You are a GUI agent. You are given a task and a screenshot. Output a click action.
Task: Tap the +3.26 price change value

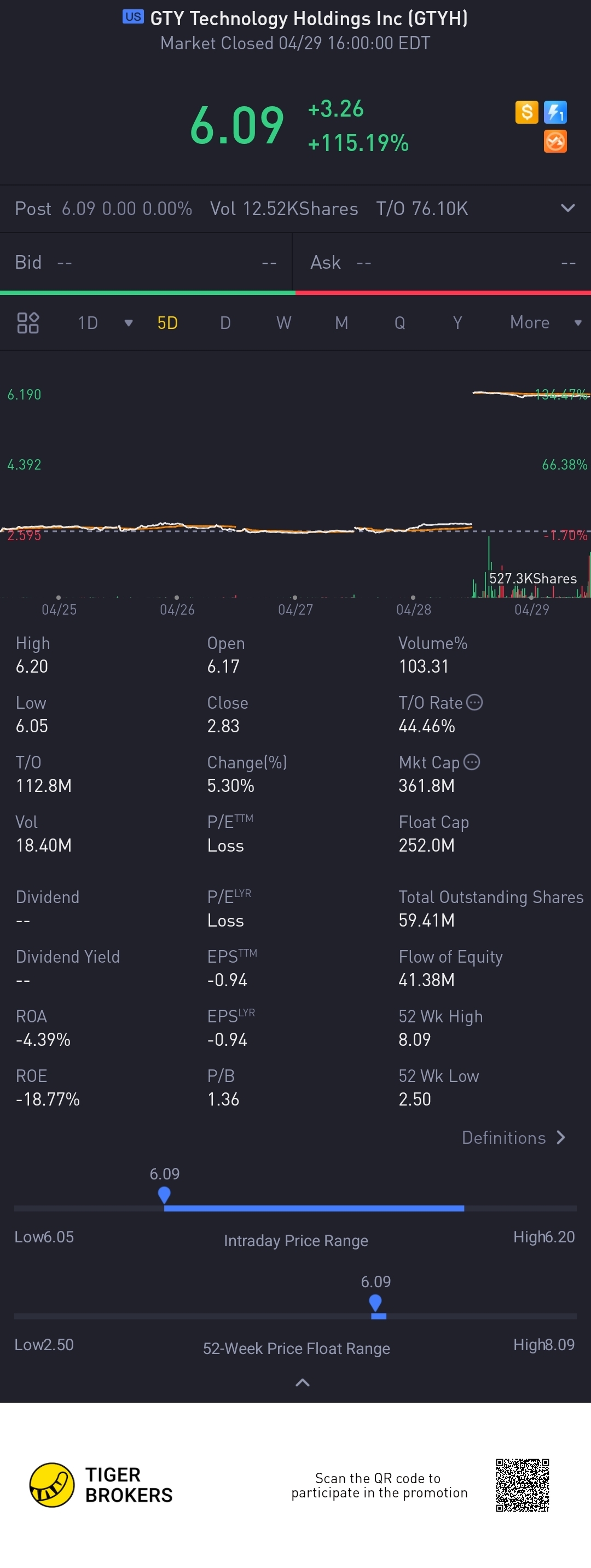point(335,109)
